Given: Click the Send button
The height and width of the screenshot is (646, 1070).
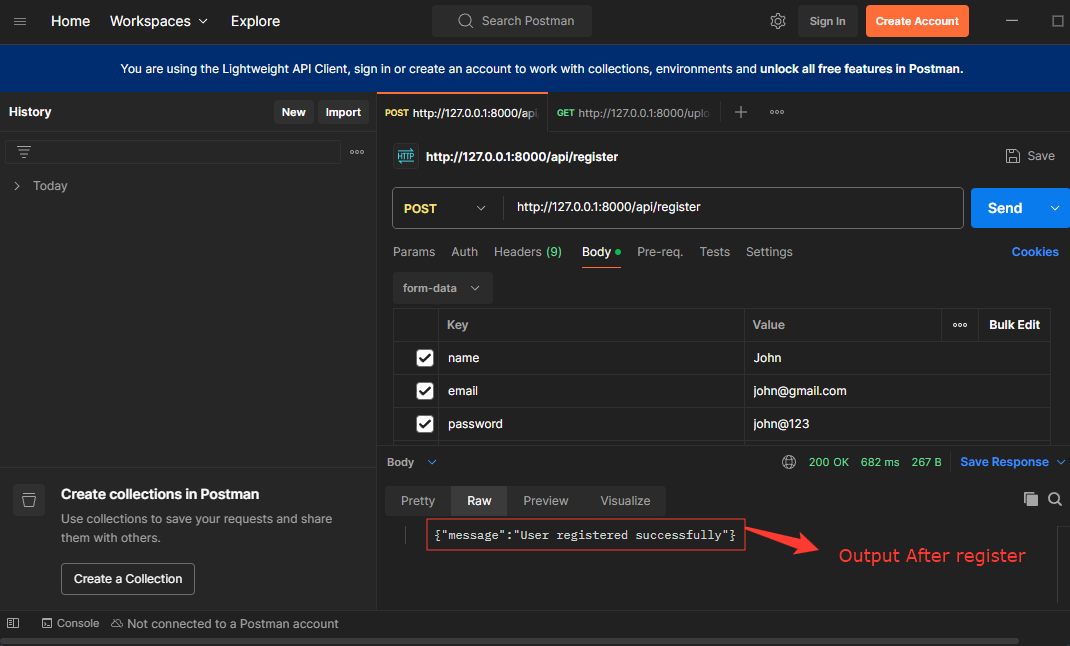Looking at the screenshot, I should tap(1005, 208).
